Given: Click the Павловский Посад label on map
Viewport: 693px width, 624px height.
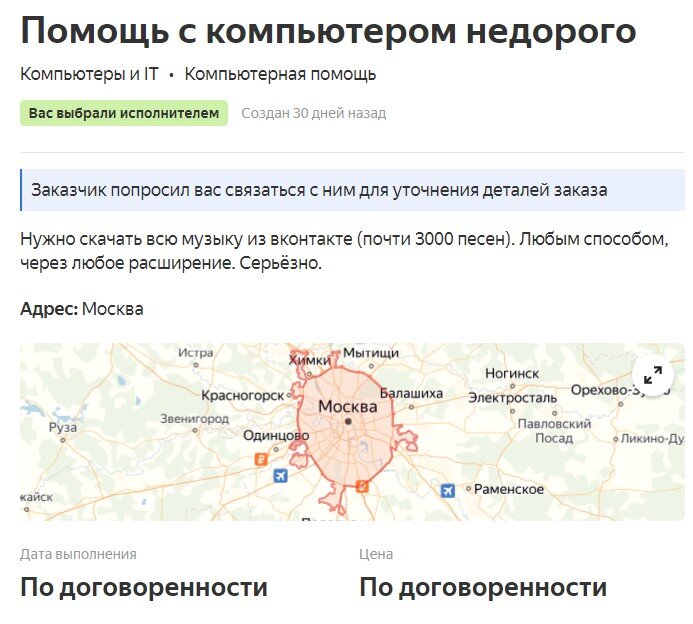Looking at the screenshot, I should [554, 431].
